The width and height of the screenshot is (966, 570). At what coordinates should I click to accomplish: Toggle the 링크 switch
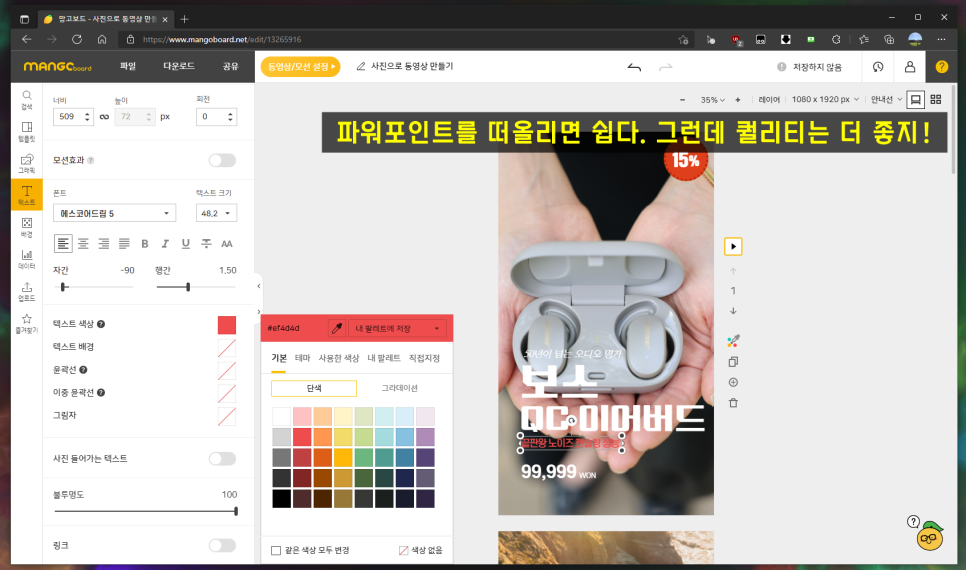point(222,545)
